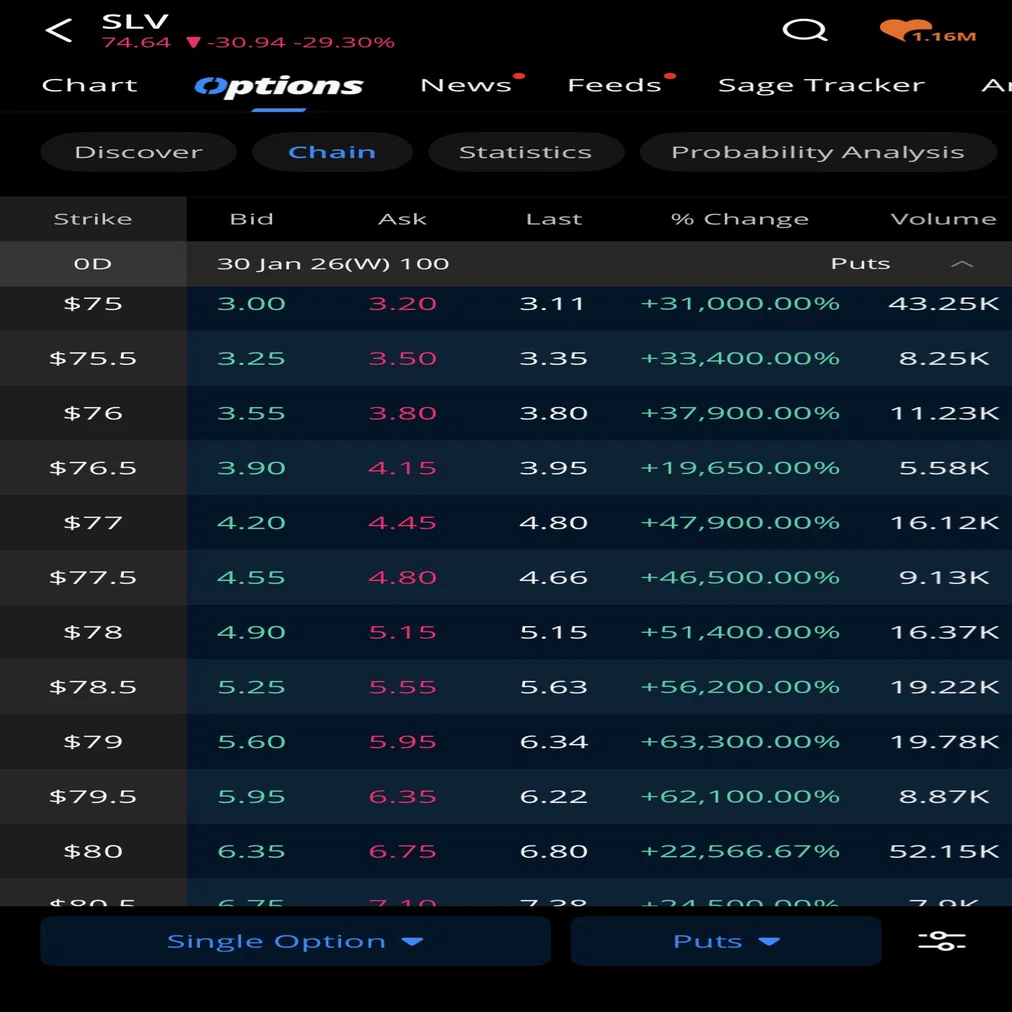
Task: Tap the 30 Jan 26(W) 100 expiry label
Action: tap(333, 264)
